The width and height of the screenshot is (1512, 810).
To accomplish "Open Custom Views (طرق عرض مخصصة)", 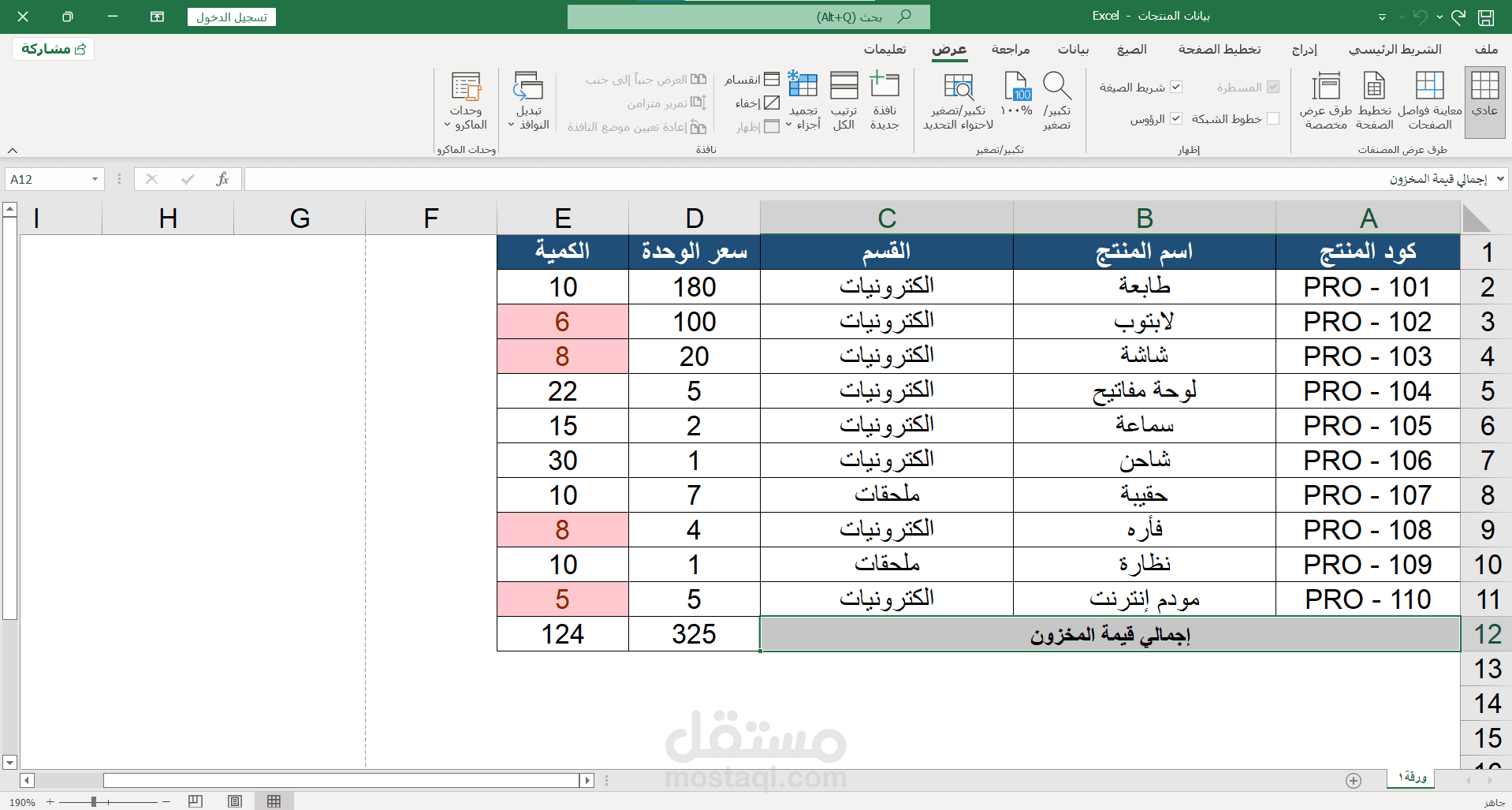I will coord(1325,101).
